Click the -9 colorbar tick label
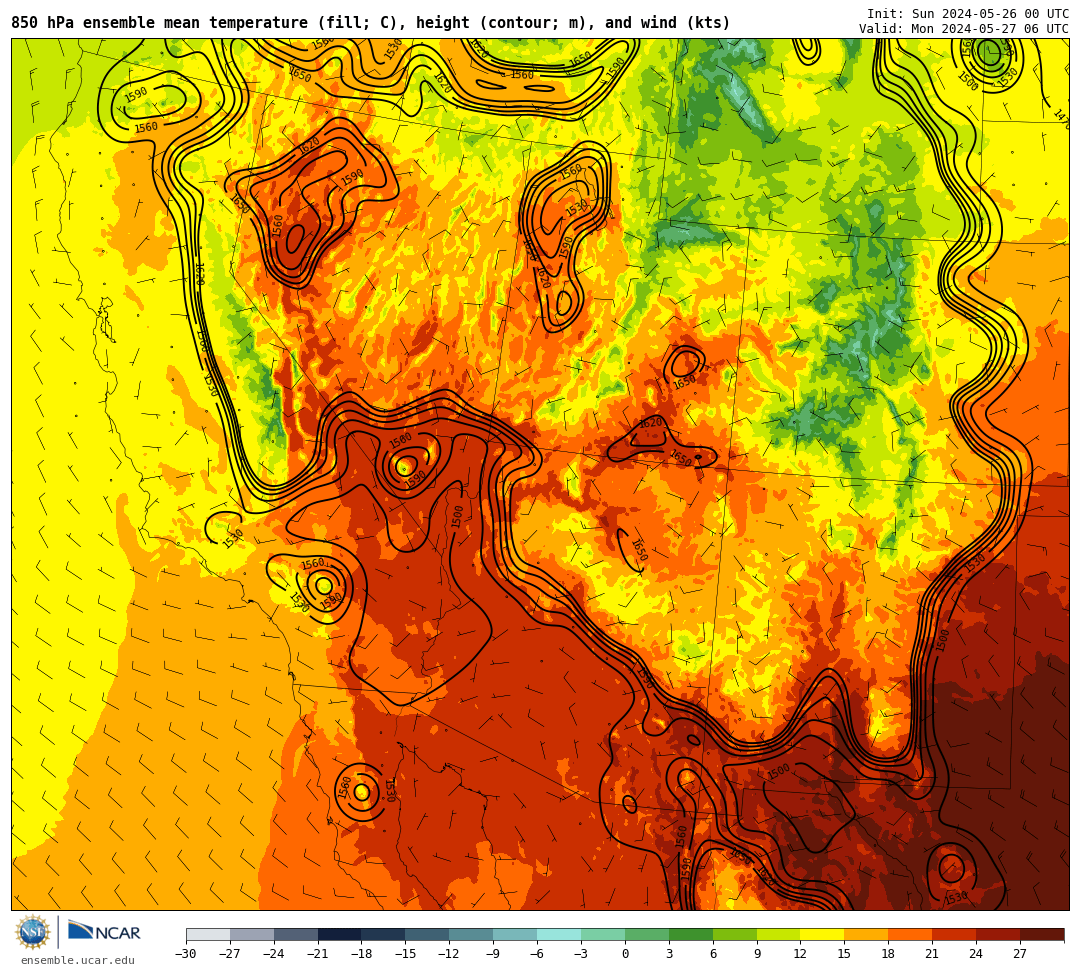The image size is (1080, 973). [x=493, y=954]
